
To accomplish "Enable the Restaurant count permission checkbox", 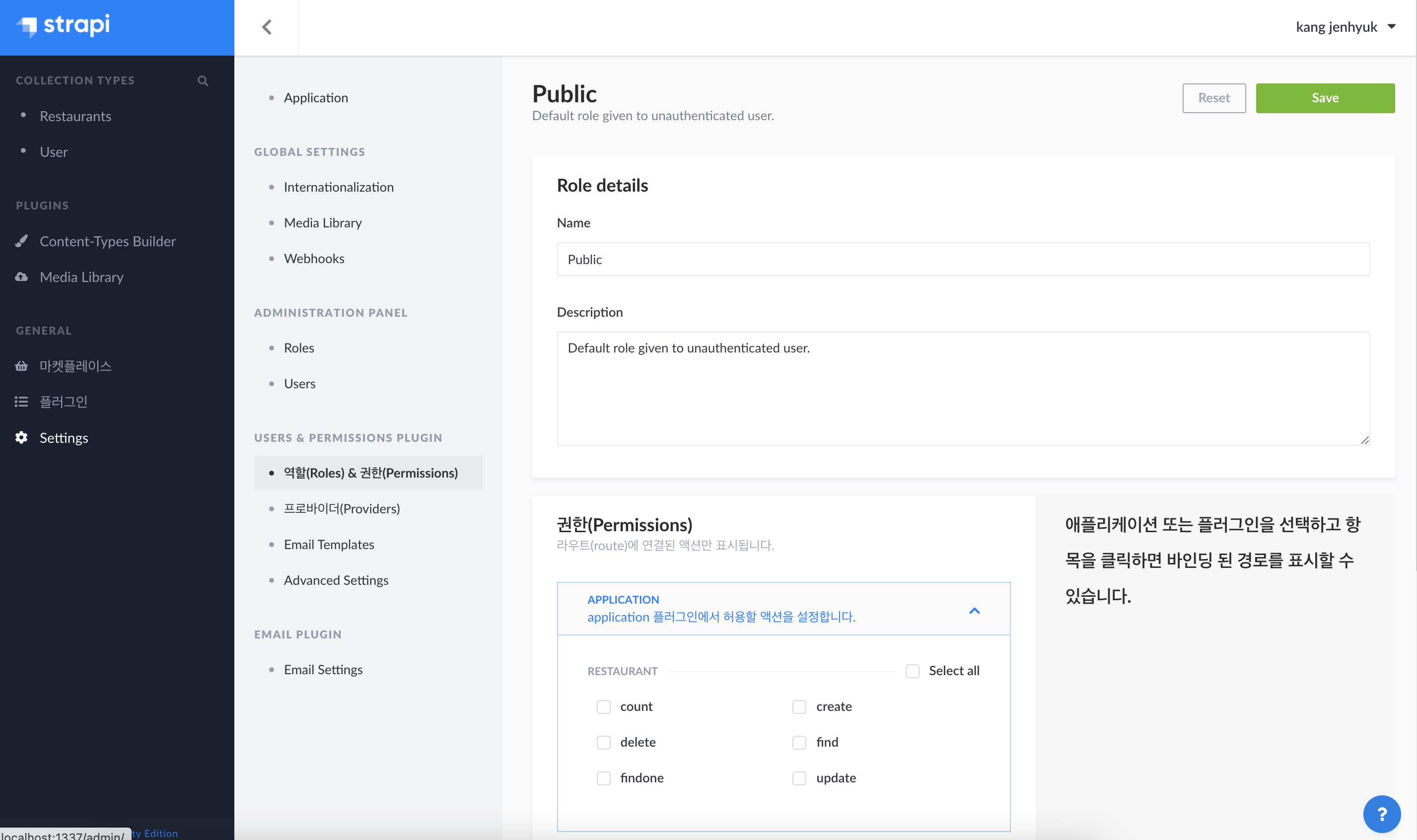I will pos(603,706).
